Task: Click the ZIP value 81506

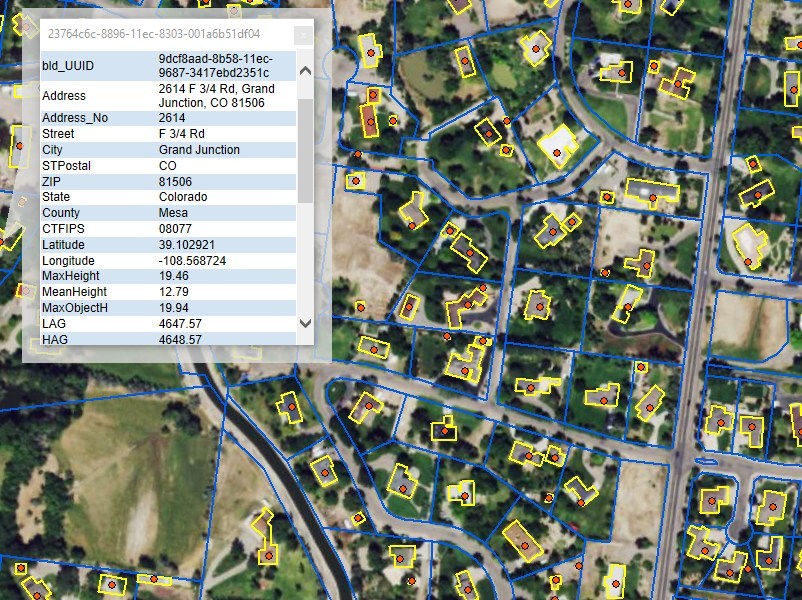Action: tap(175, 182)
